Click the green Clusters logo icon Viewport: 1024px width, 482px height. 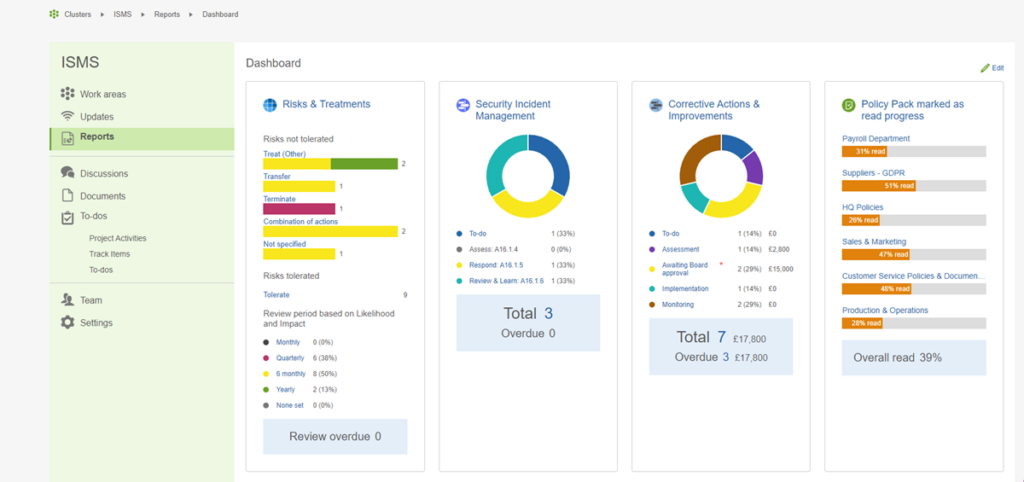pos(54,14)
